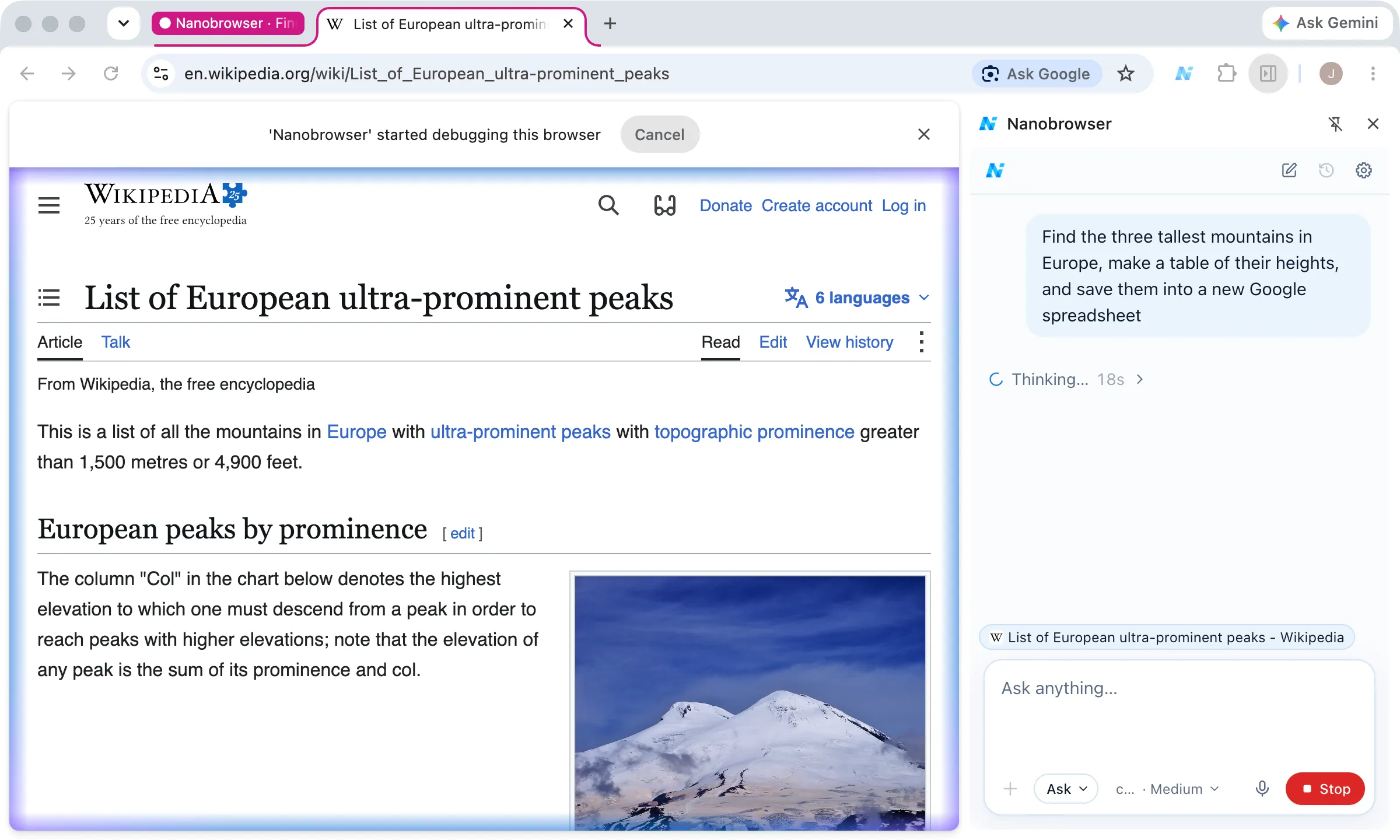
Task: Open the Nanobrowser extension toolbar icon
Action: 1184,73
